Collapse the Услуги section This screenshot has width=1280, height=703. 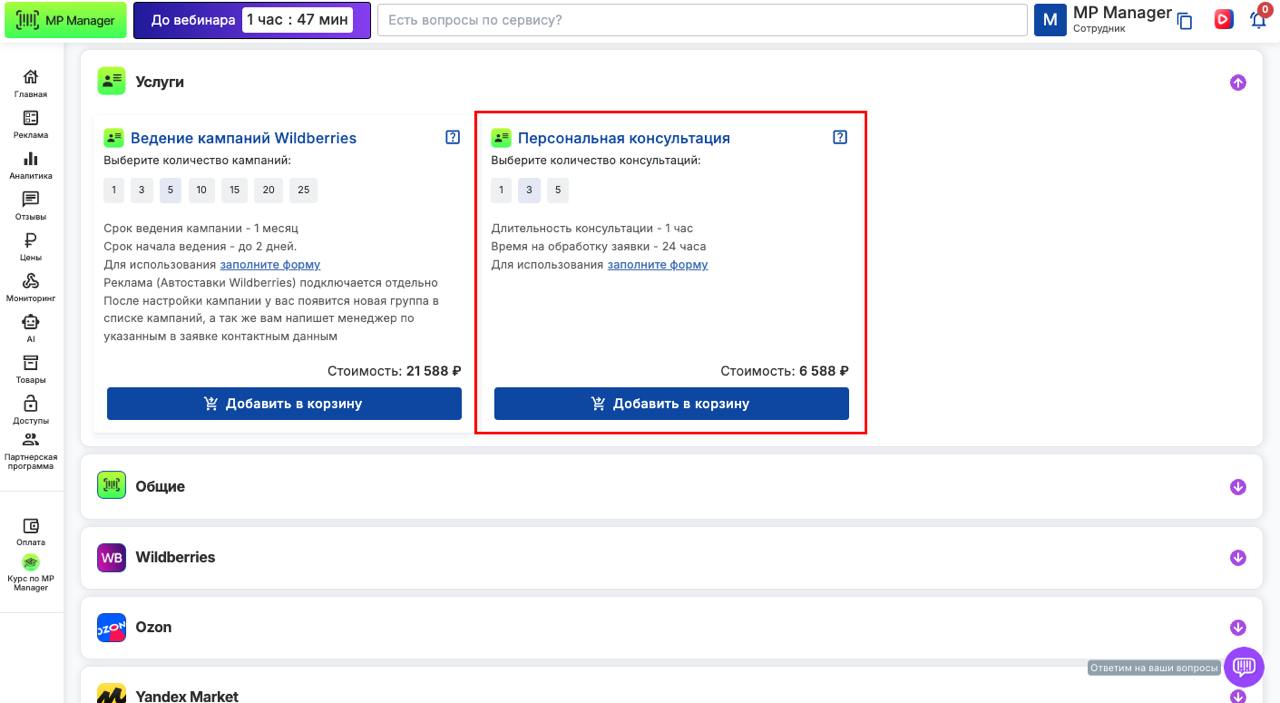[x=1238, y=83]
